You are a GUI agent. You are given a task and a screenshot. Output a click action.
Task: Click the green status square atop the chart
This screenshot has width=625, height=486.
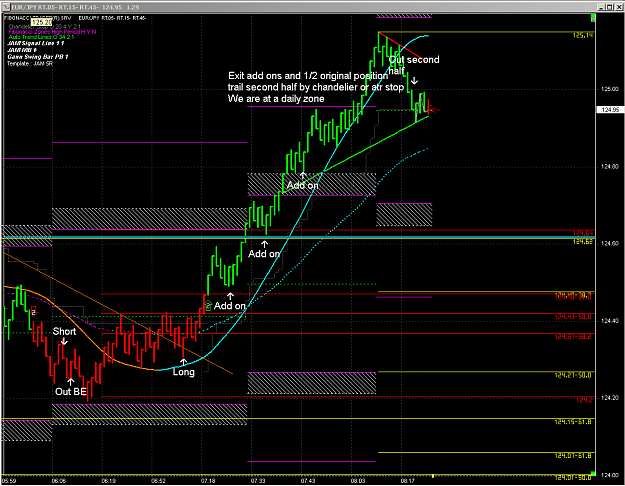[593, 18]
